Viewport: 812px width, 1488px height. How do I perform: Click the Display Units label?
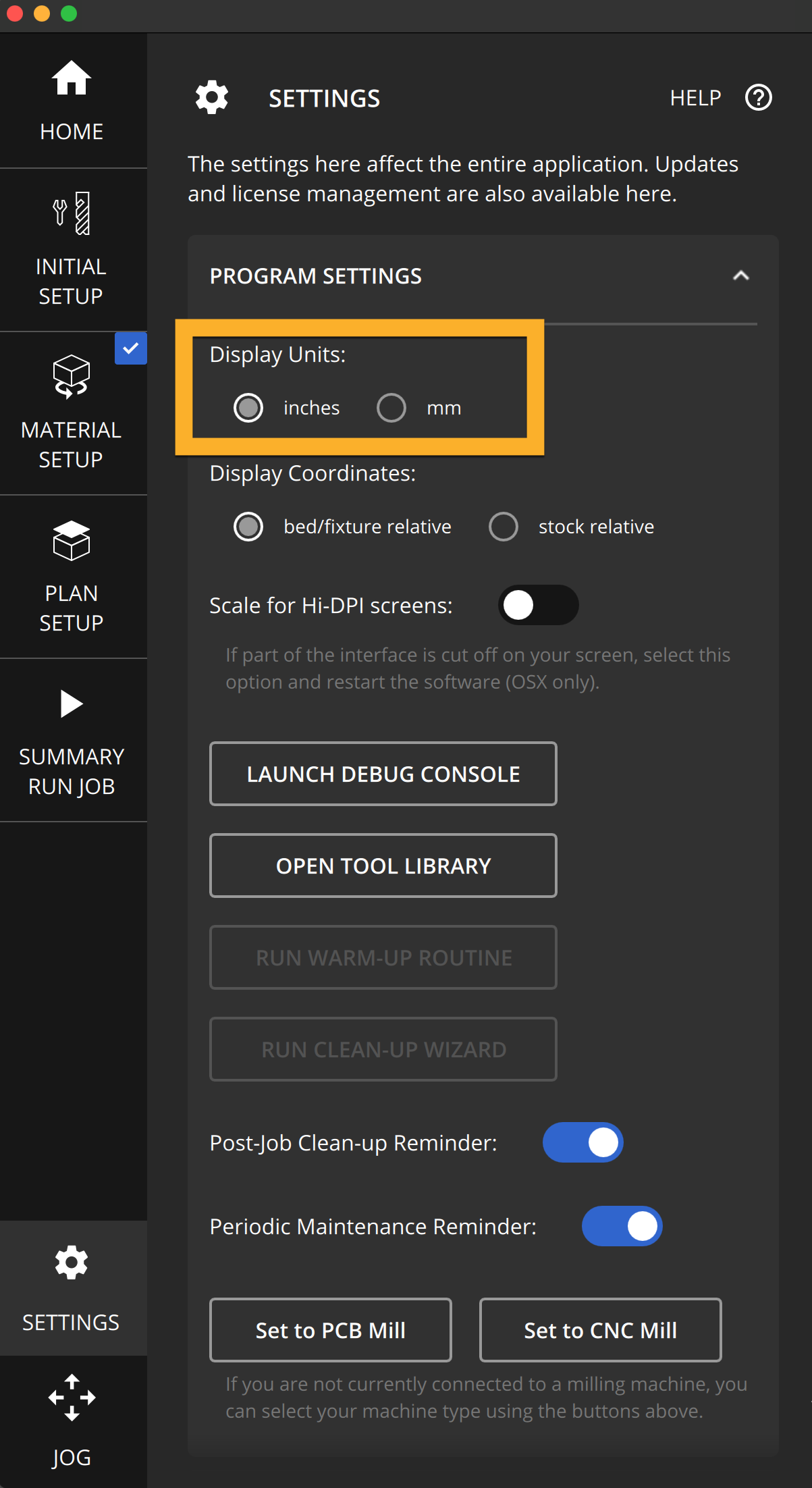[x=277, y=354]
